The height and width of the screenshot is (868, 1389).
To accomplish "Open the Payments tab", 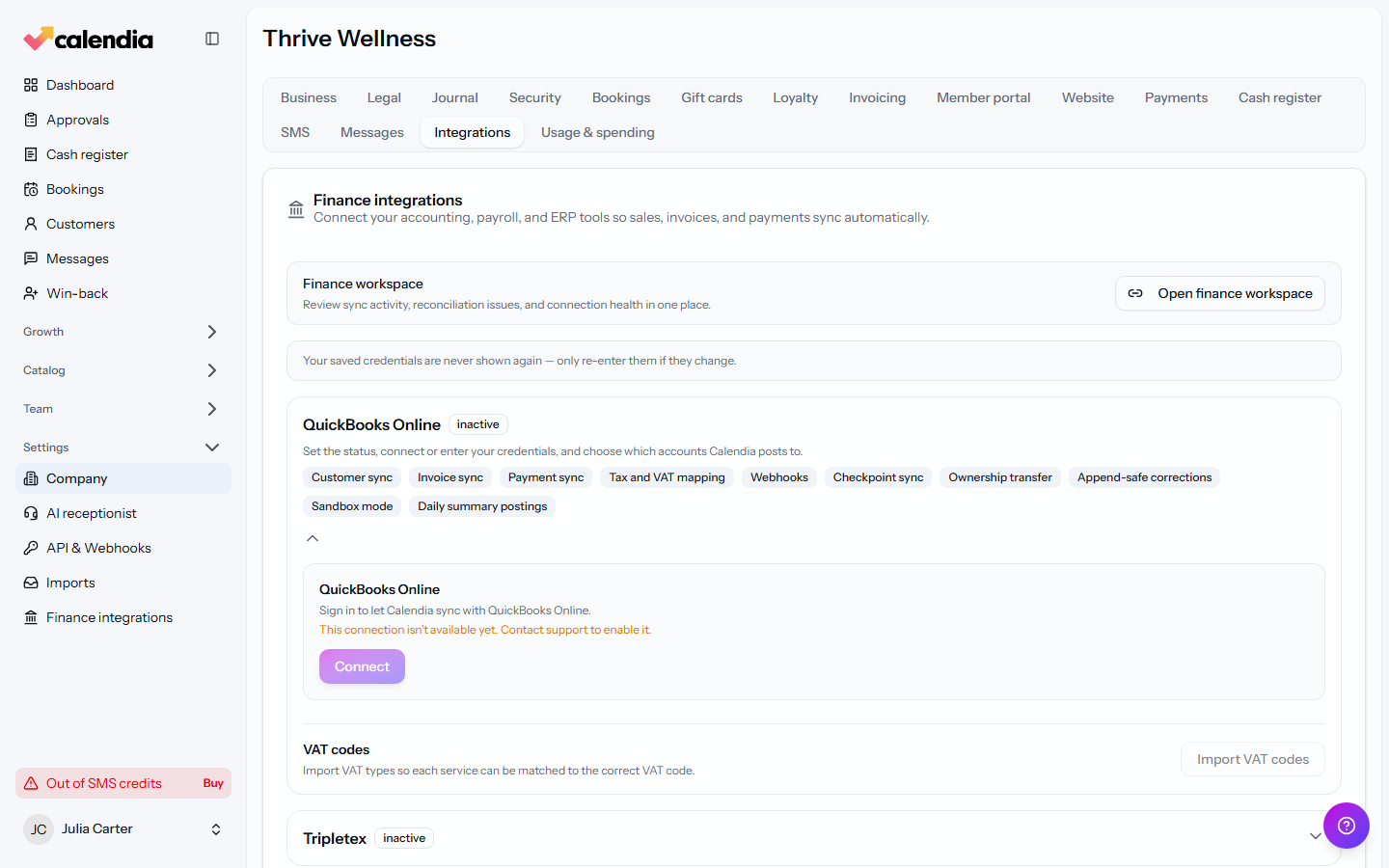I will tap(1176, 97).
